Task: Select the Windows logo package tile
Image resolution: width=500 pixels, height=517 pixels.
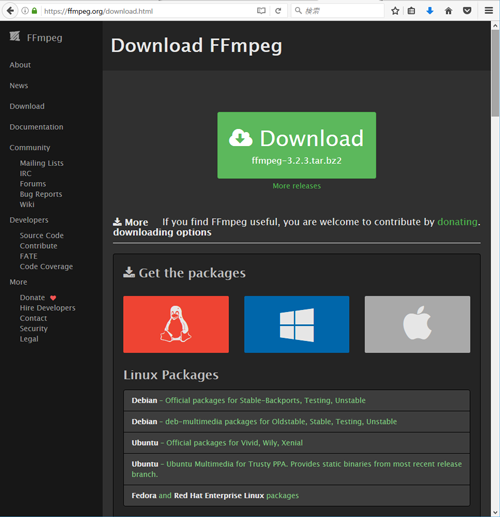Action: (297, 324)
